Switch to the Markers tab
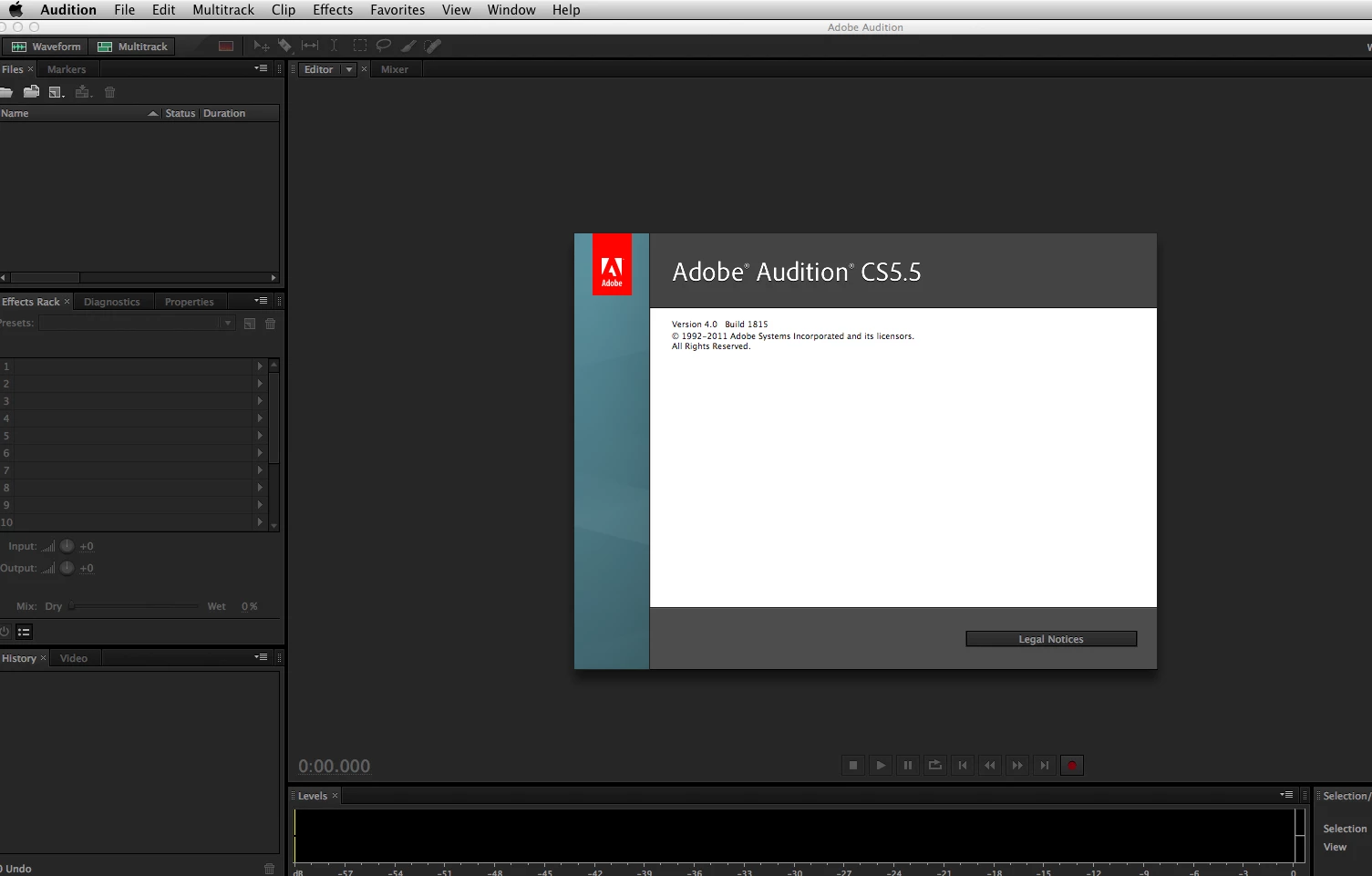The width and height of the screenshot is (1372, 876). point(67,69)
